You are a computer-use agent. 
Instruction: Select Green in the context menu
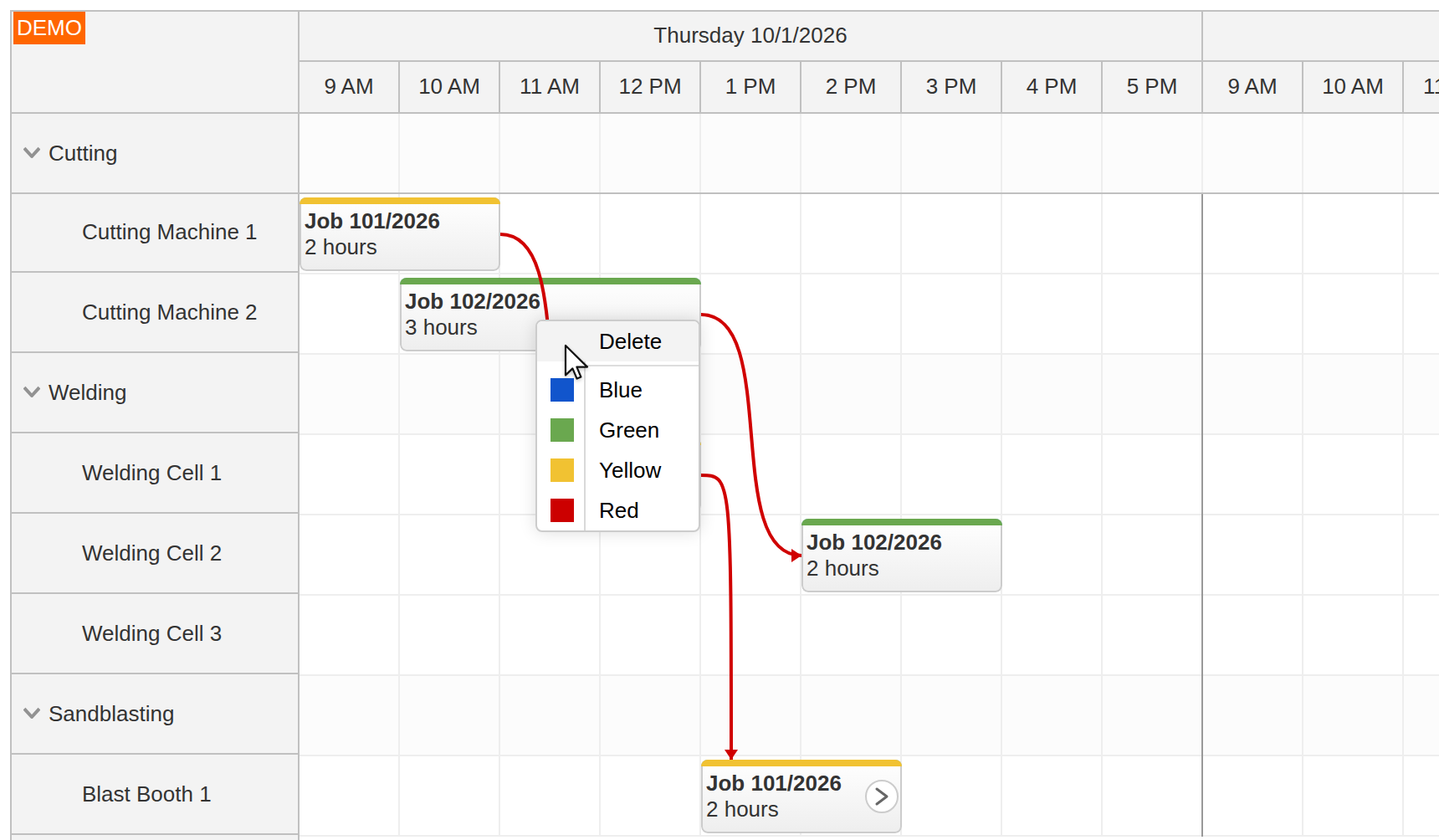coord(617,430)
